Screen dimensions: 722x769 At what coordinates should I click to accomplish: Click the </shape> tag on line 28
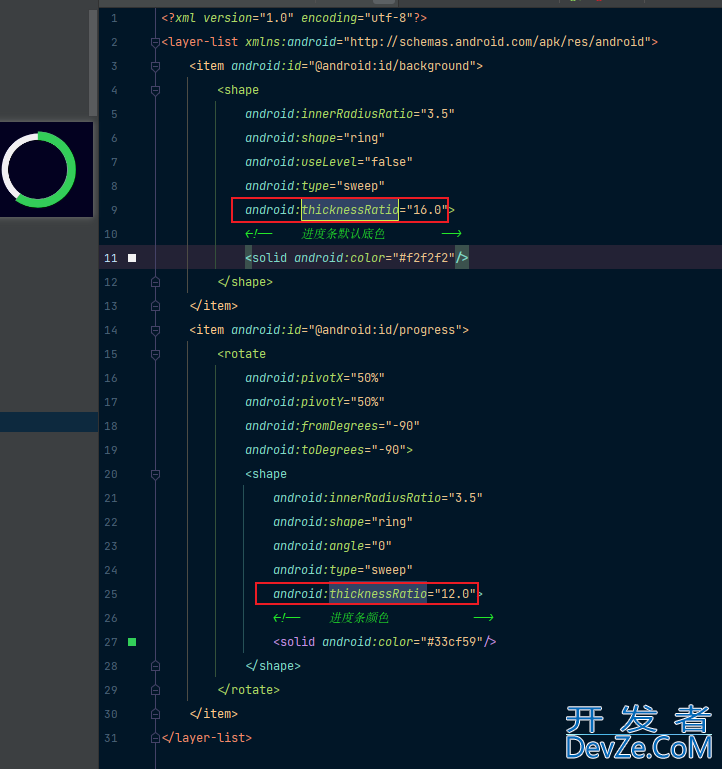tap(273, 666)
